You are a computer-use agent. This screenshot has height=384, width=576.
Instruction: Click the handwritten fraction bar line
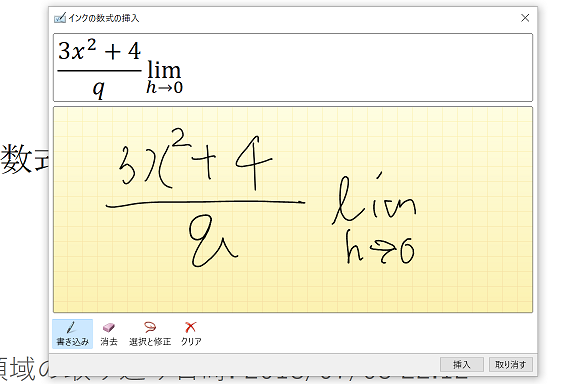[205, 204]
